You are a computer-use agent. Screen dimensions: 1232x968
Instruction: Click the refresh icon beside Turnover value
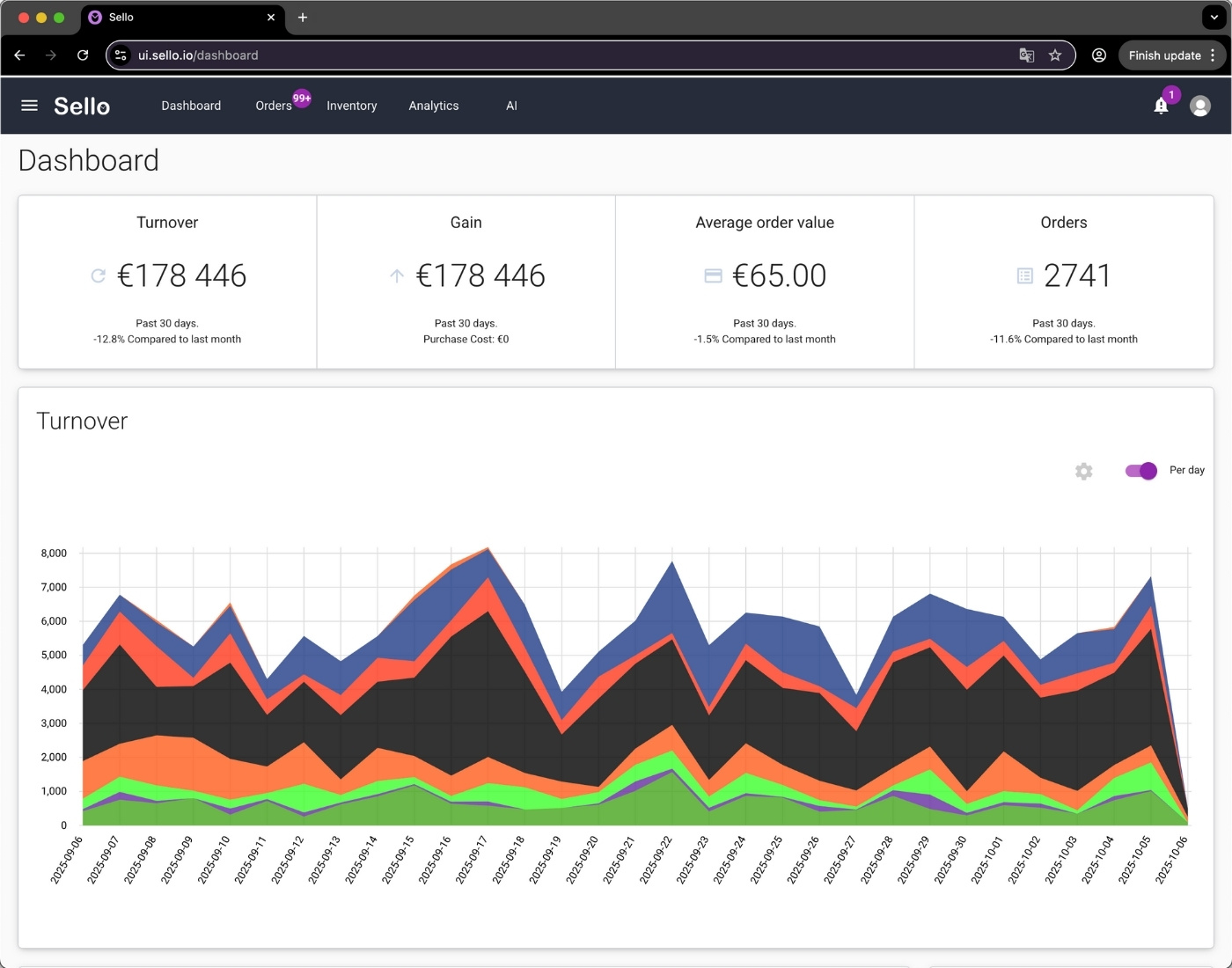click(x=97, y=275)
